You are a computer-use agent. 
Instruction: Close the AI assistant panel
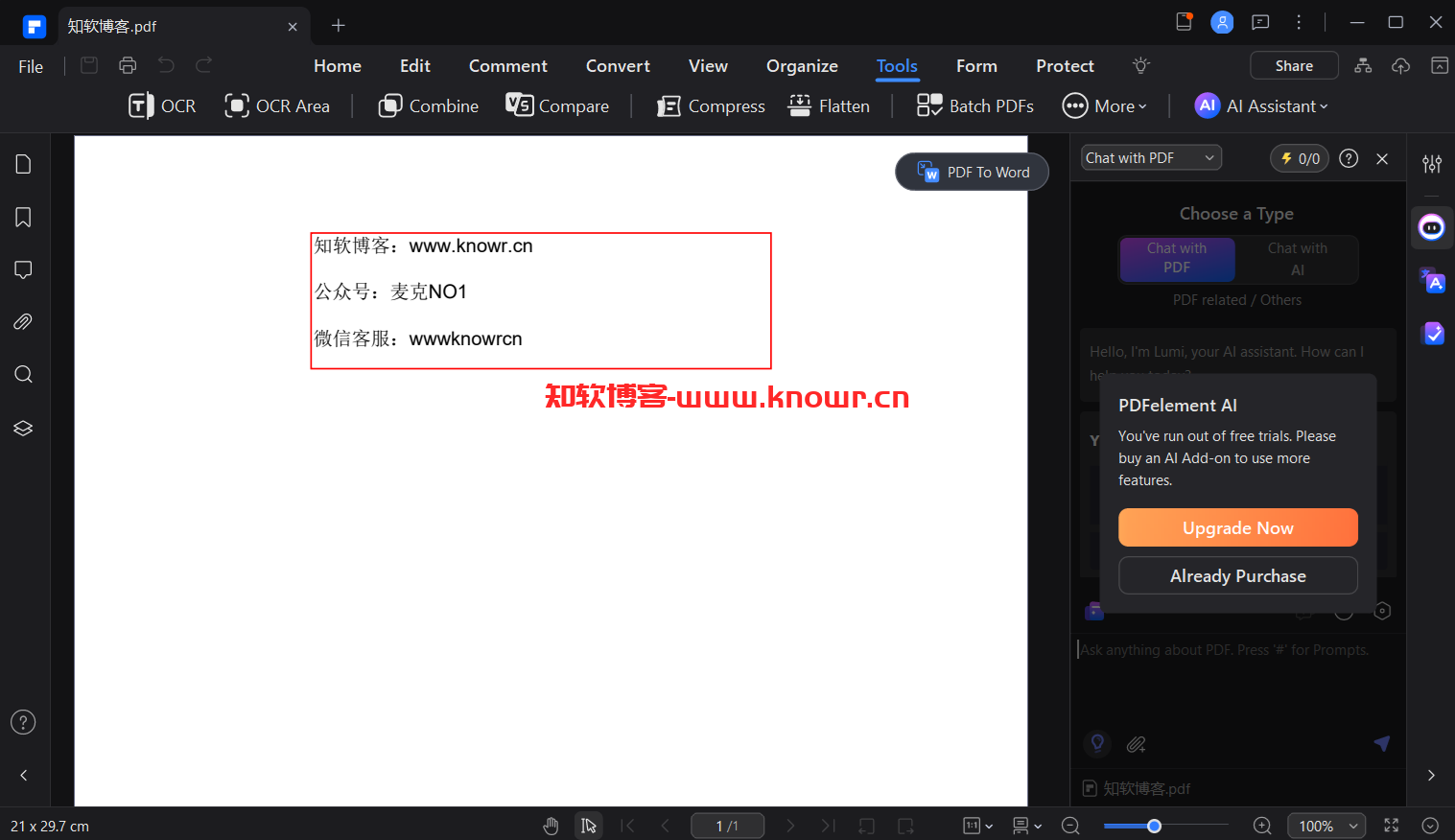[x=1382, y=159]
